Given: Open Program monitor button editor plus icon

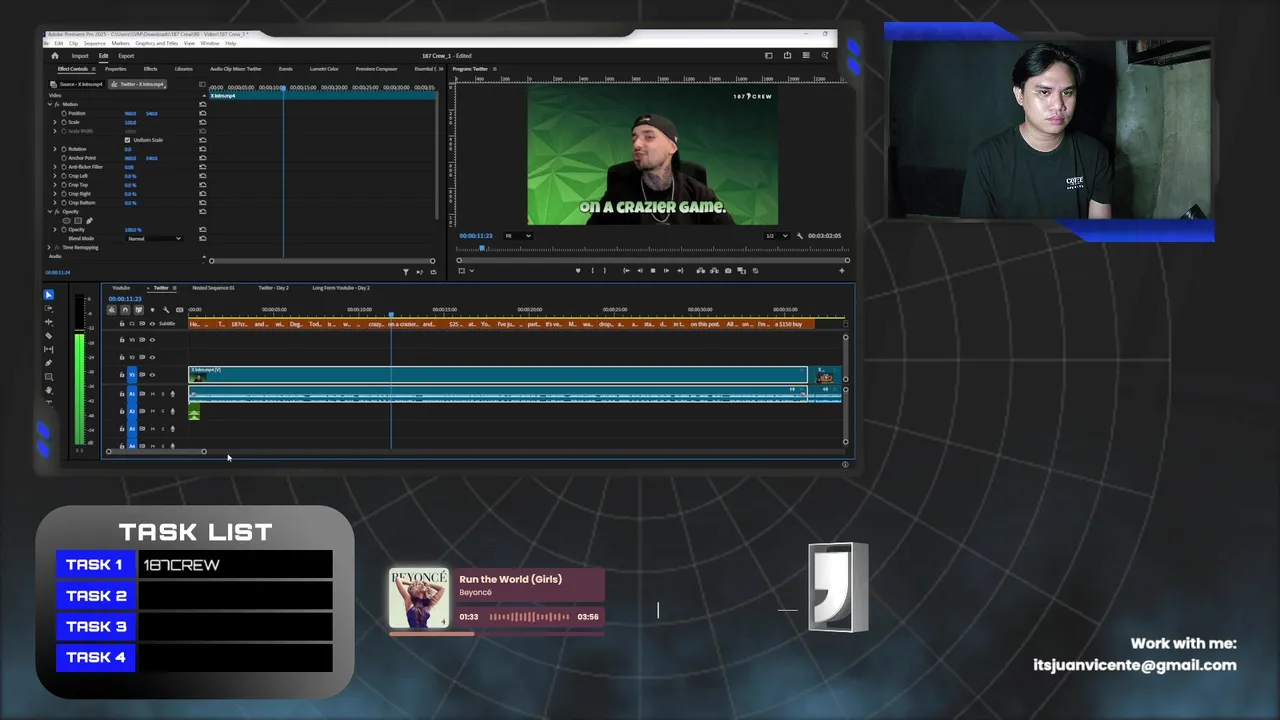Looking at the screenshot, I should (x=841, y=271).
